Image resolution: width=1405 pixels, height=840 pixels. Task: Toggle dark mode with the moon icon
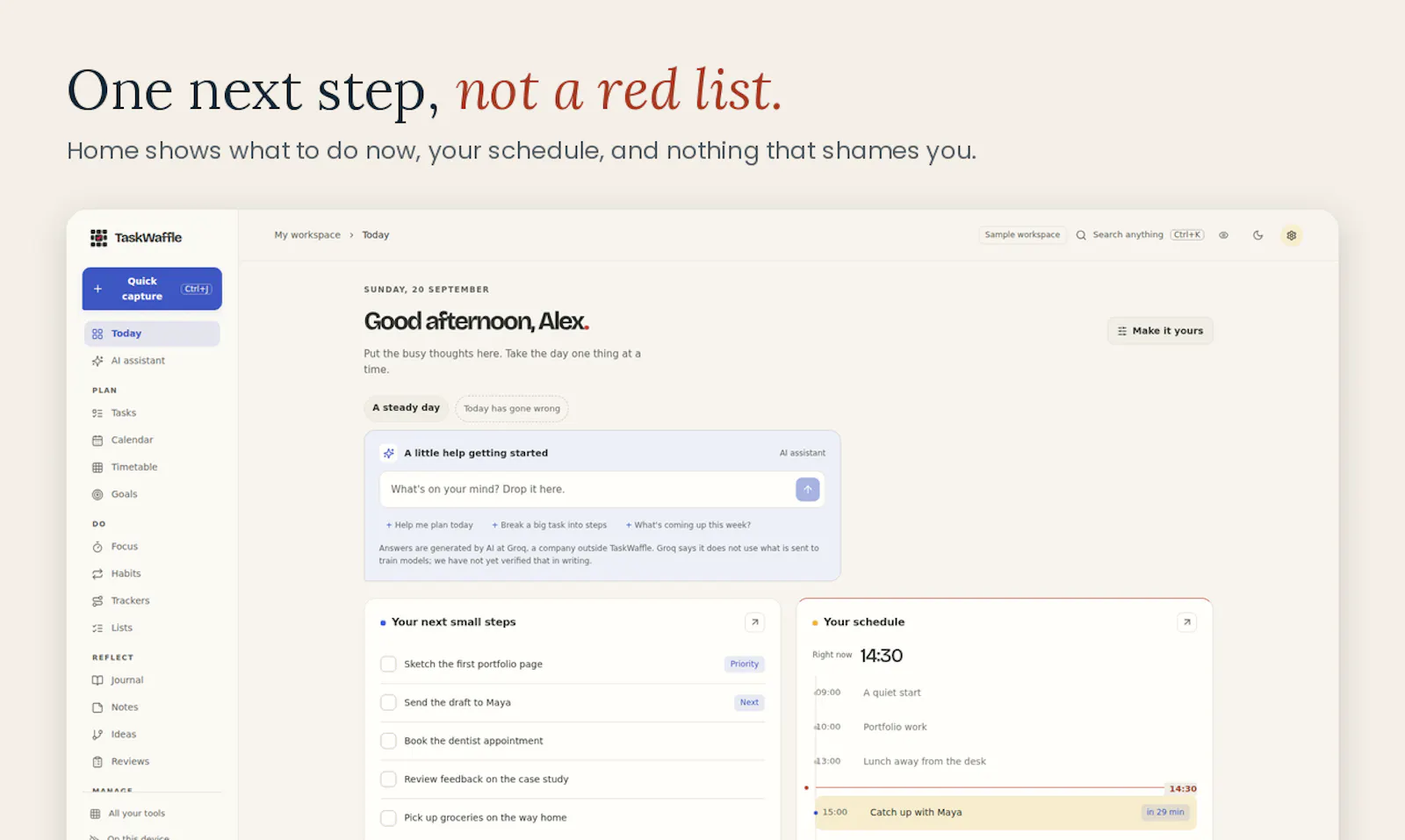(x=1257, y=235)
